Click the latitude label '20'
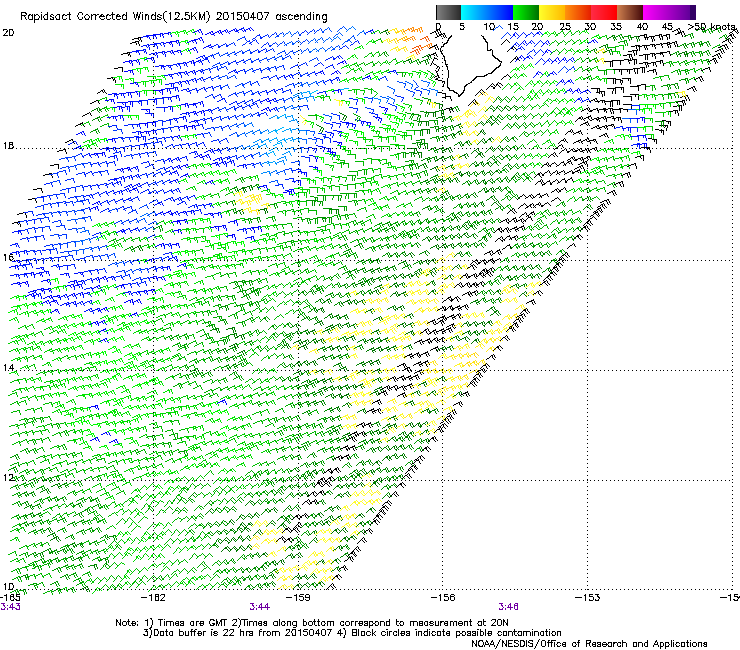This screenshot has width=740, height=650. pos(8,33)
